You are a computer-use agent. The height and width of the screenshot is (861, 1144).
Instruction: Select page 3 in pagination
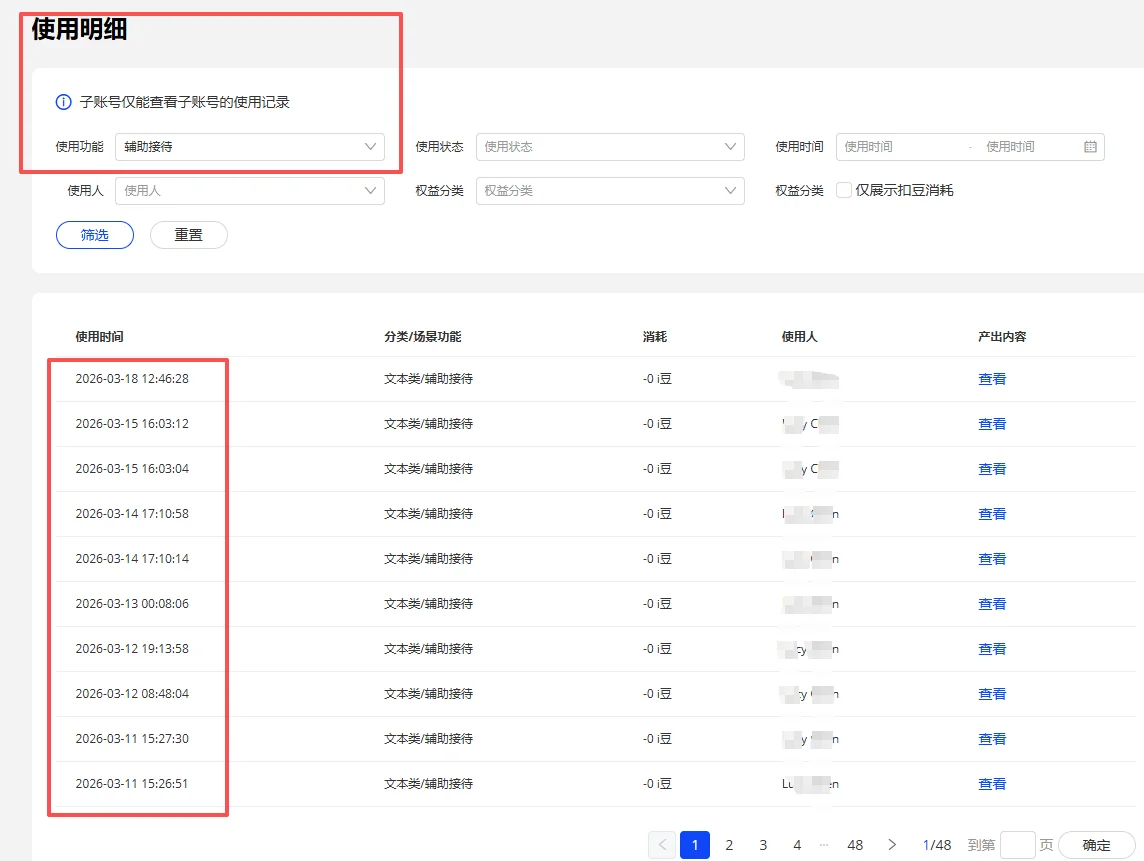pyautogui.click(x=763, y=845)
